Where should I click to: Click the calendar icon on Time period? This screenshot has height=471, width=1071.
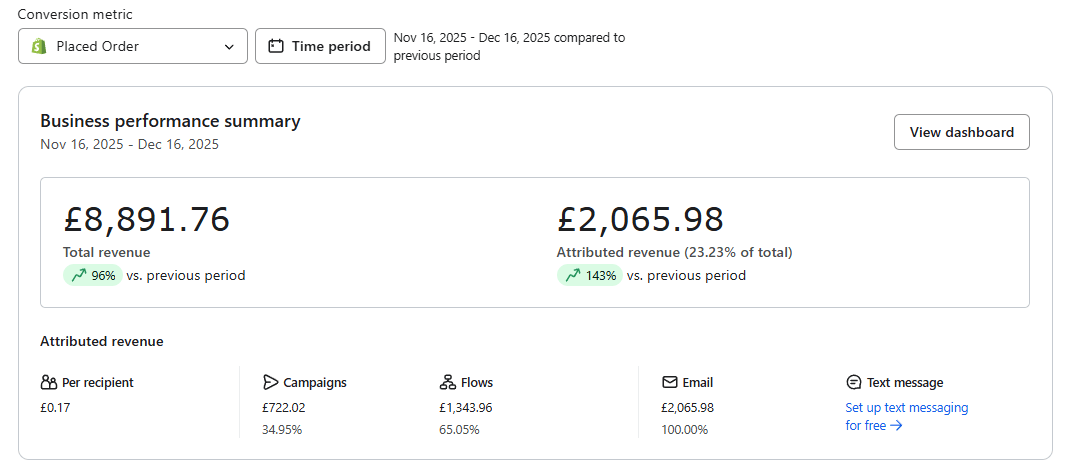click(x=276, y=46)
